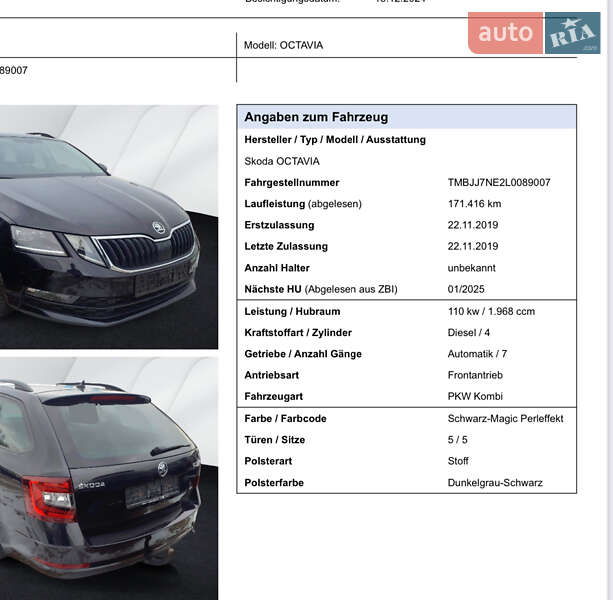Viewport: 613px width, 600px height.
Task: Click the 'Farbe / Farbcode' label
Action: [x=285, y=419]
